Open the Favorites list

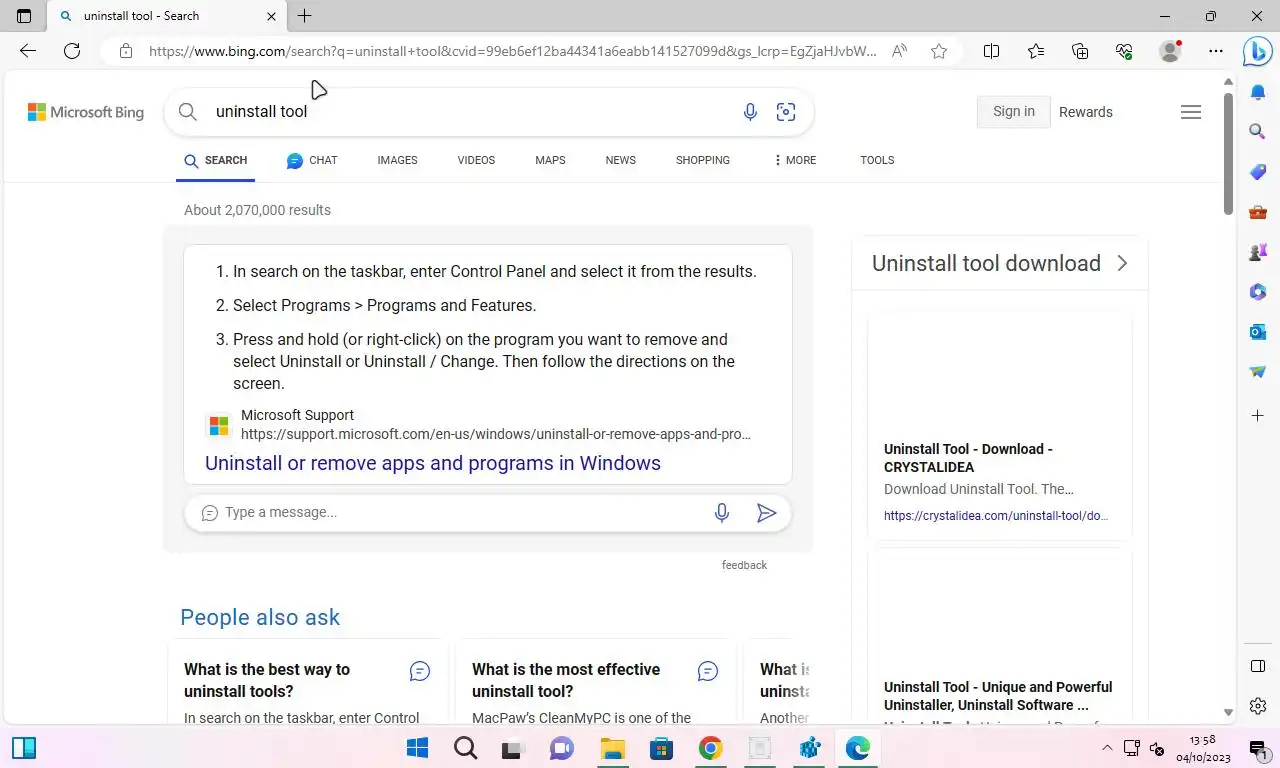point(1035,51)
